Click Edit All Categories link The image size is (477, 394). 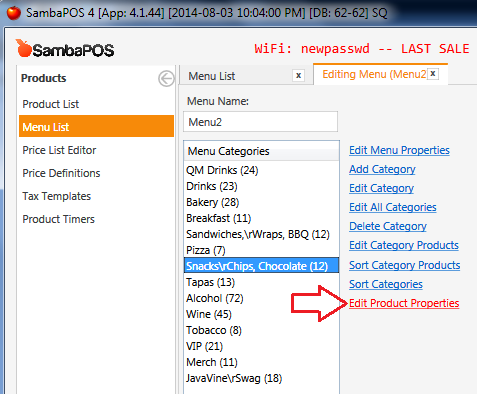coord(393,207)
